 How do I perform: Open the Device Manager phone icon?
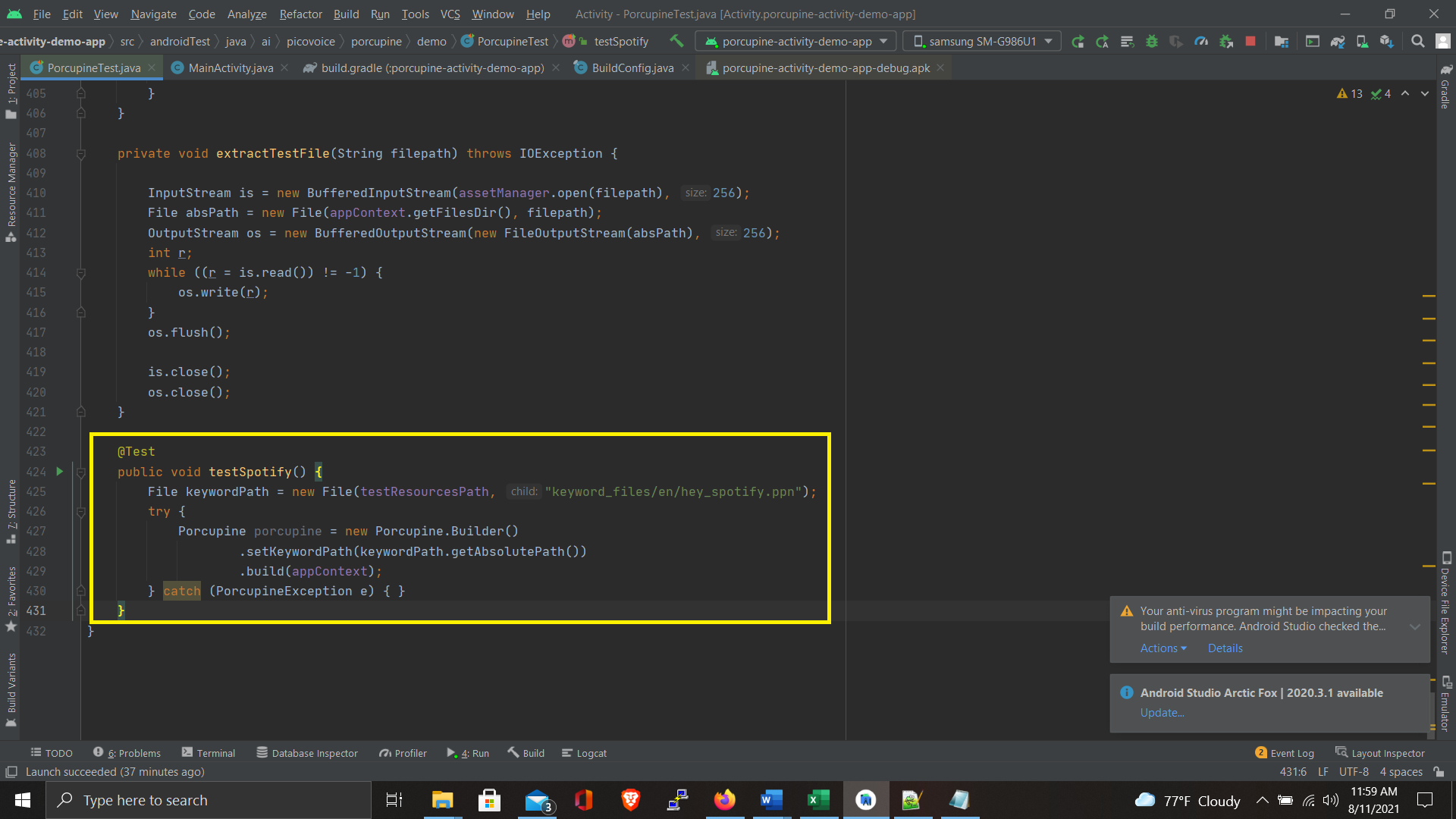1362,42
